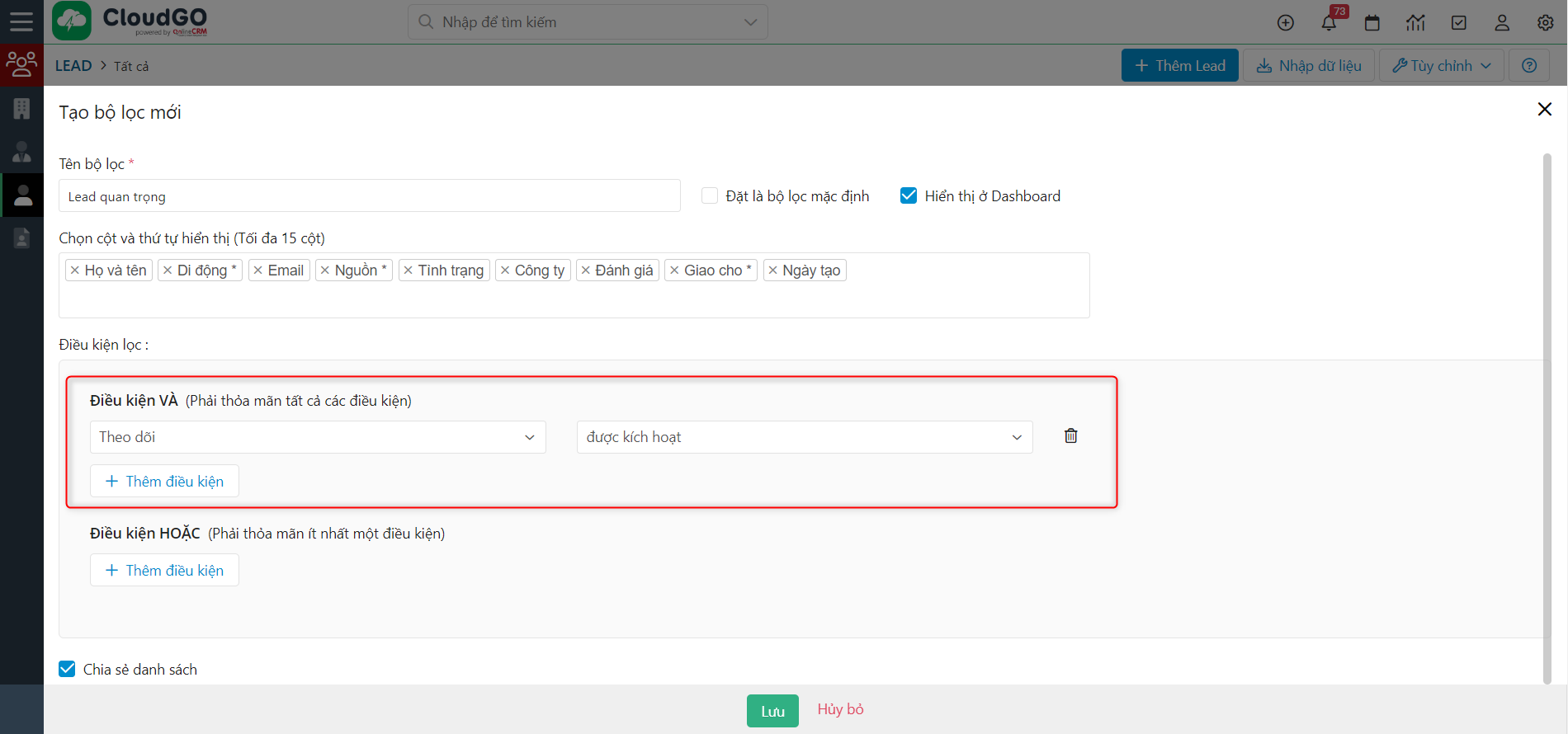Select the group people sidebar icon

point(21,64)
